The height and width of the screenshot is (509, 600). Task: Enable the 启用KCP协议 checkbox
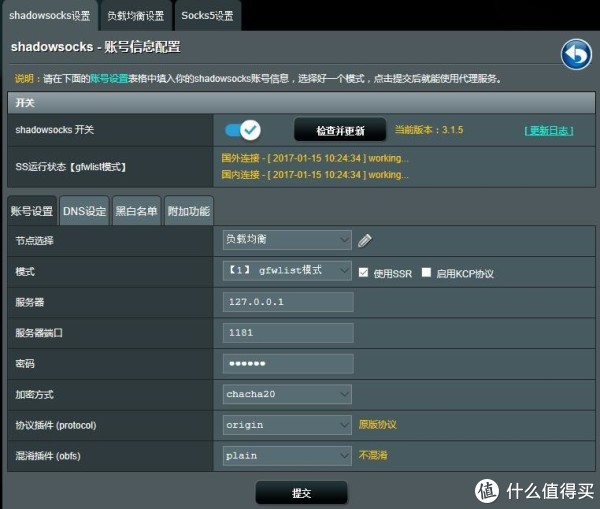click(x=426, y=272)
